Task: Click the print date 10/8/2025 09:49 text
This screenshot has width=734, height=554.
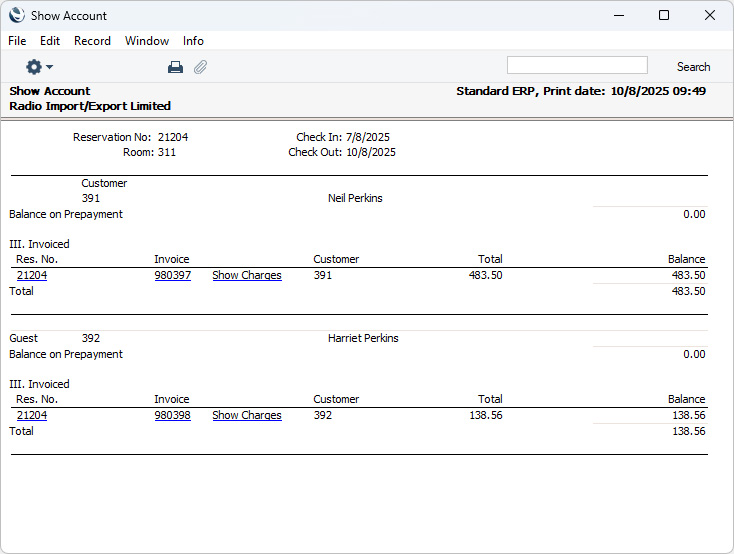Action: click(658, 91)
